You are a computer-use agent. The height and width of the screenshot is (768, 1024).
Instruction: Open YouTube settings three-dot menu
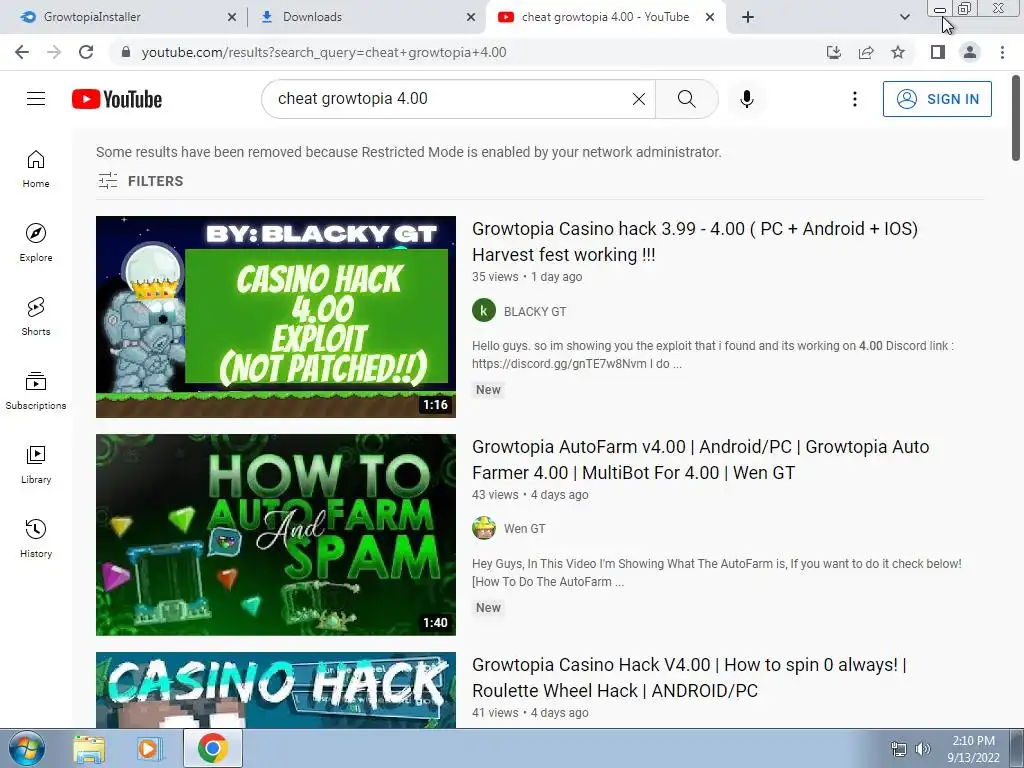(854, 99)
